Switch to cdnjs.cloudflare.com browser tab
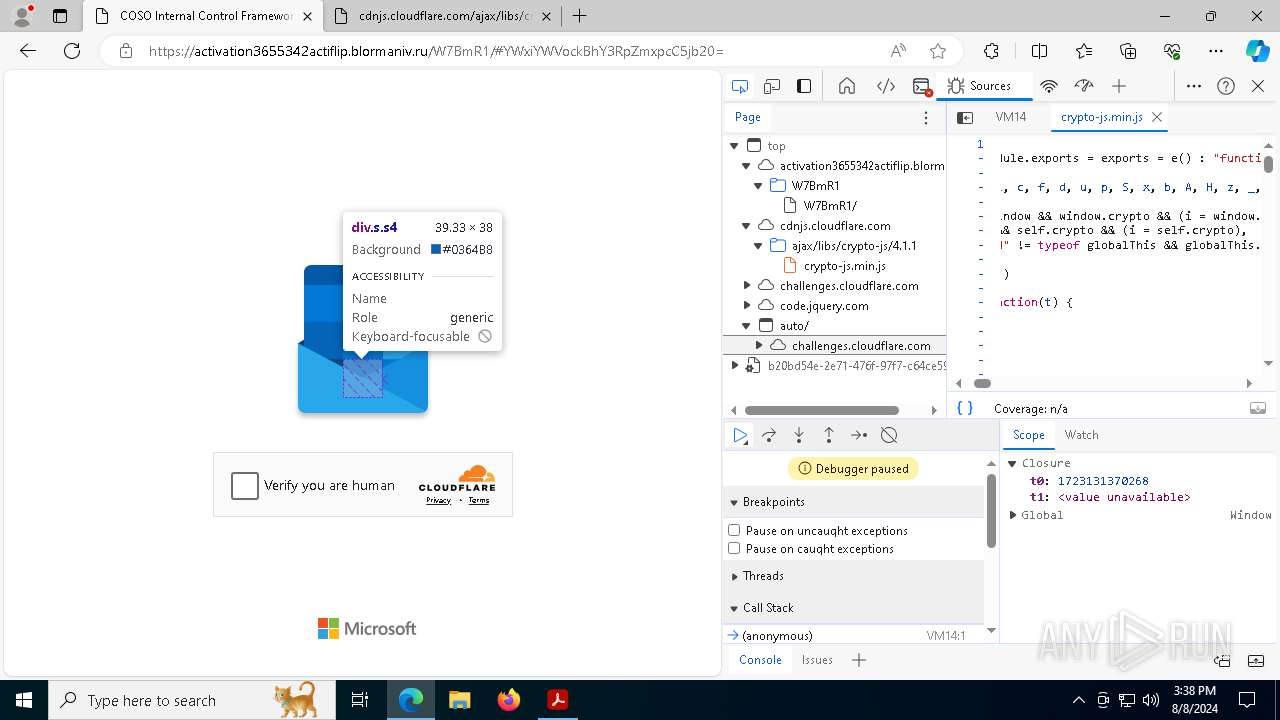This screenshot has width=1280, height=720. point(440,16)
